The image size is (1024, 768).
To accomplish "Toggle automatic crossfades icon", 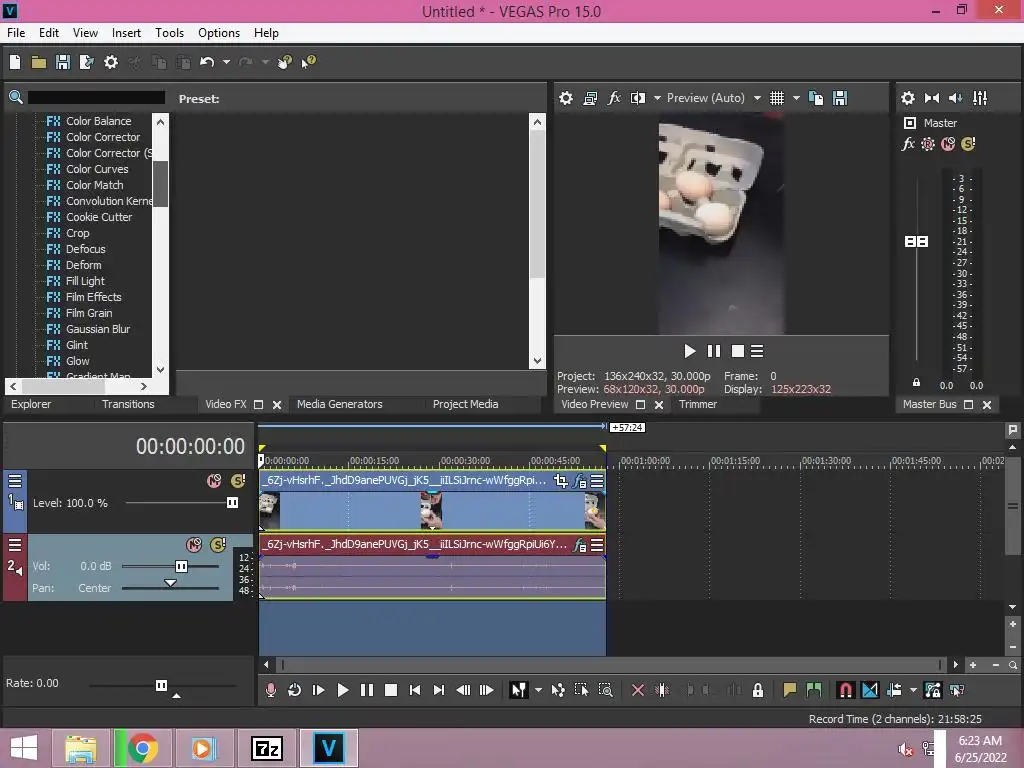I will [x=870, y=690].
